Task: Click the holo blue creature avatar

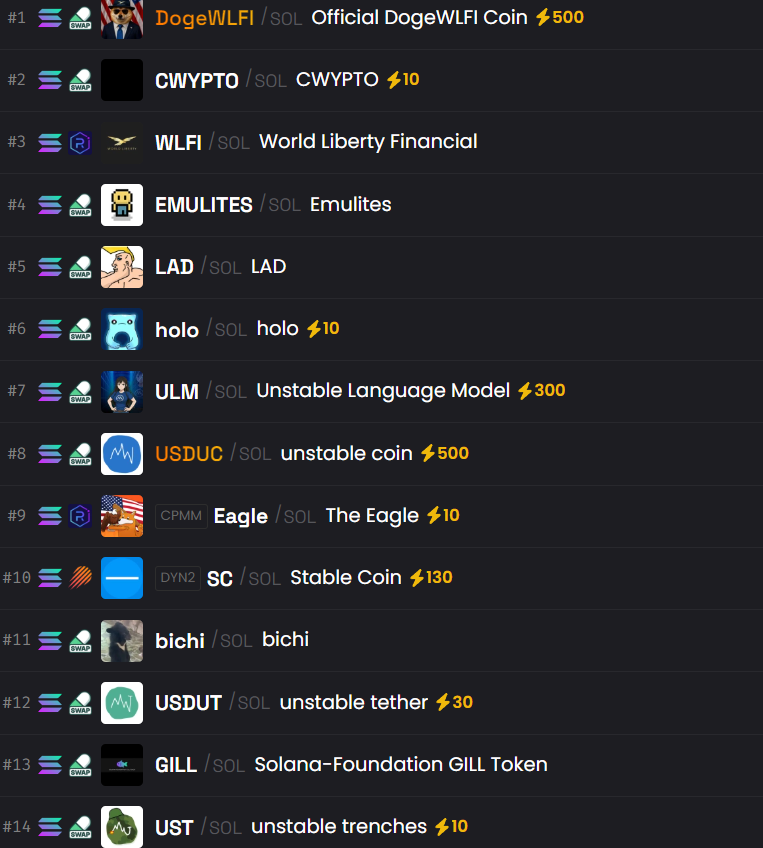Action: (x=122, y=329)
